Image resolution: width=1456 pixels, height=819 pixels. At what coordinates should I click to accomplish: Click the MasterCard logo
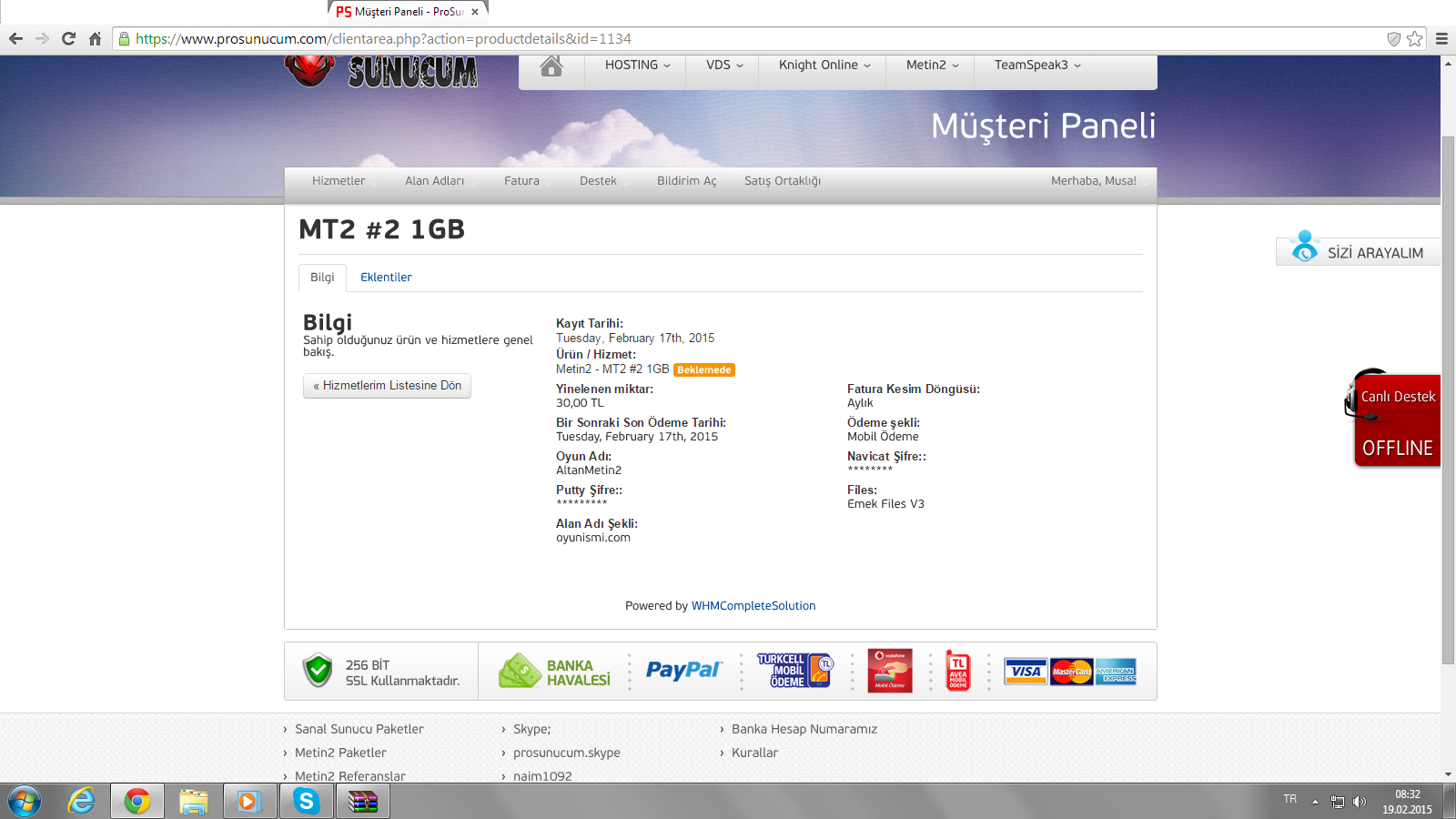[1071, 672]
